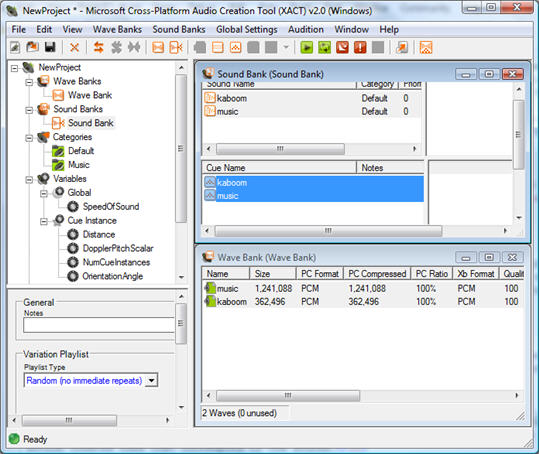Select the OrientationAngle variable
This screenshot has width=539, height=454.
click(x=112, y=276)
